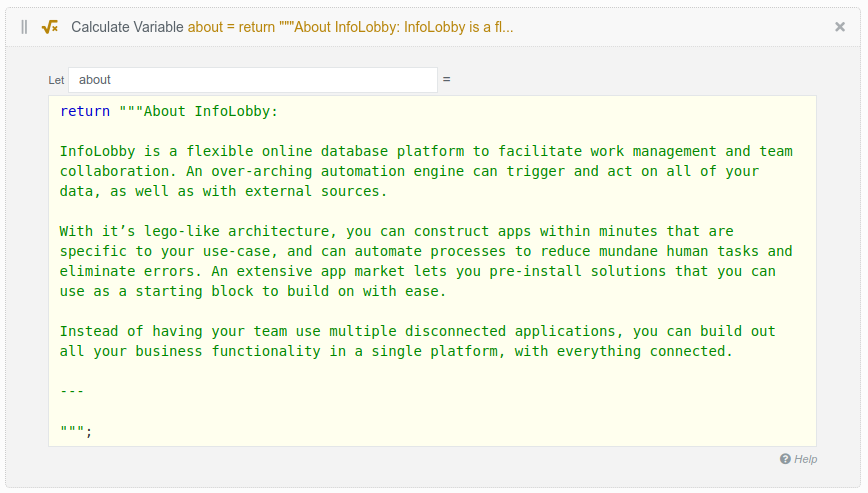The height and width of the screenshot is (493, 868).
Task: Click line starting 'collaboration. An over-arching'
Action: pyautogui.click(x=409, y=172)
